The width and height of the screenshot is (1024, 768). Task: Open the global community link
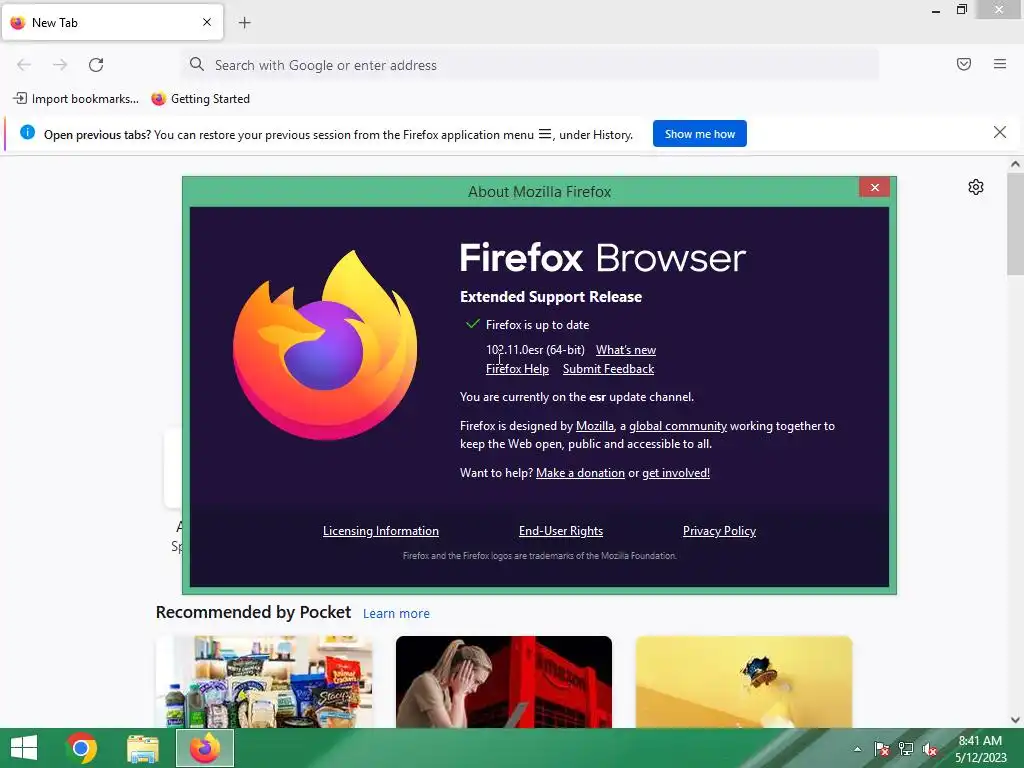click(678, 426)
